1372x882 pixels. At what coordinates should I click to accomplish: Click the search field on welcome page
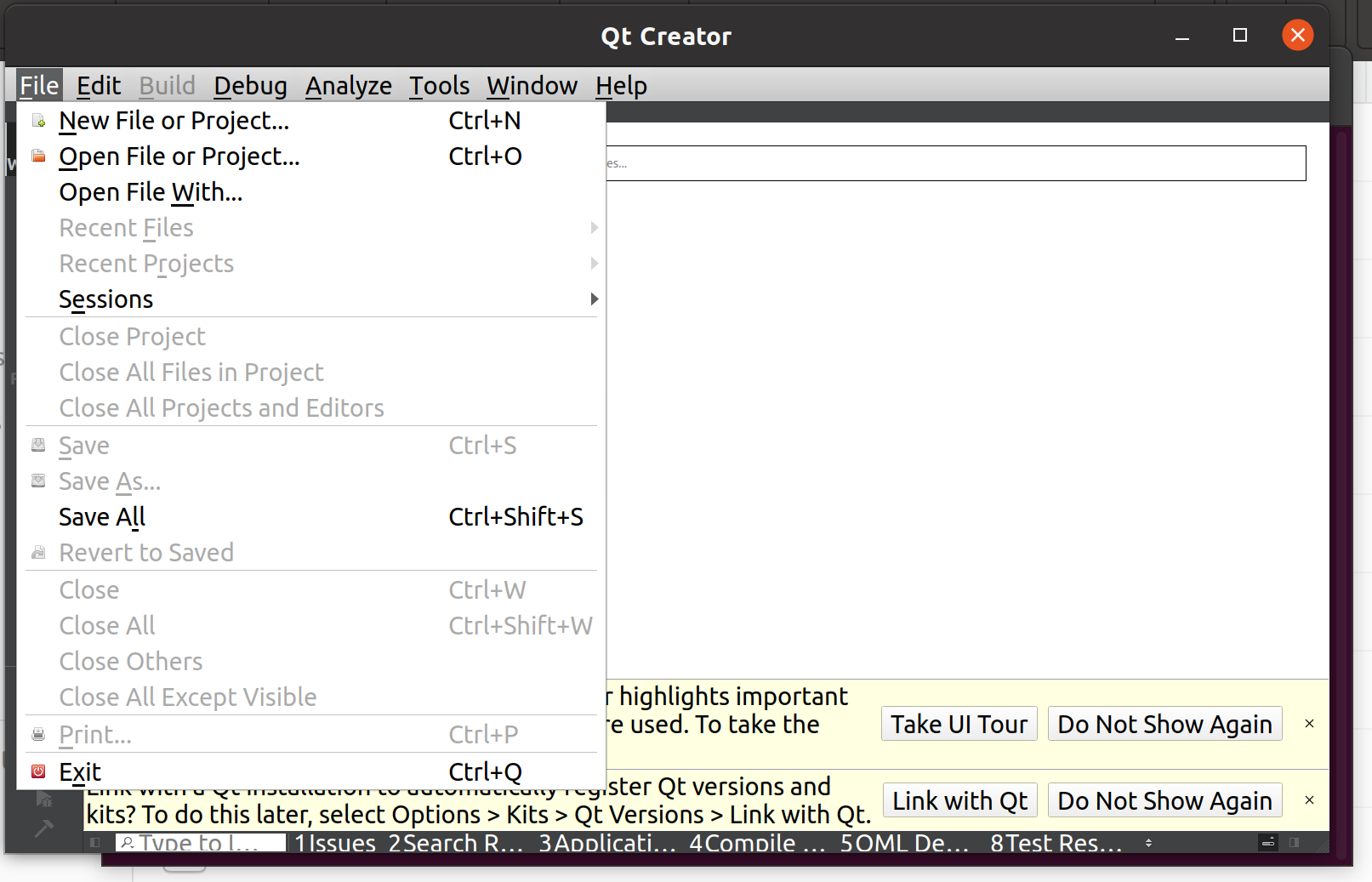coord(956,163)
